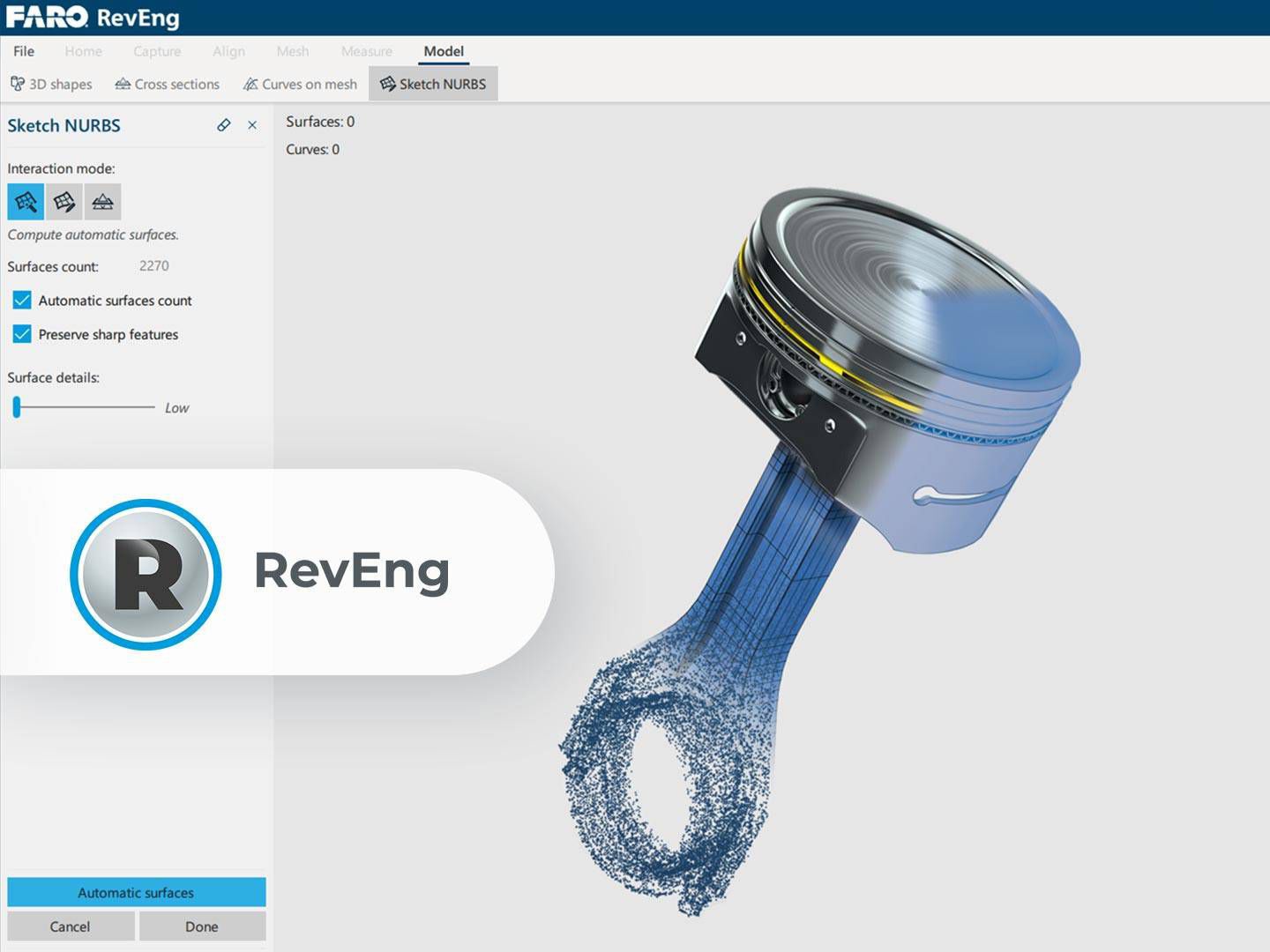Open the Cross sections tool

pos(168,84)
